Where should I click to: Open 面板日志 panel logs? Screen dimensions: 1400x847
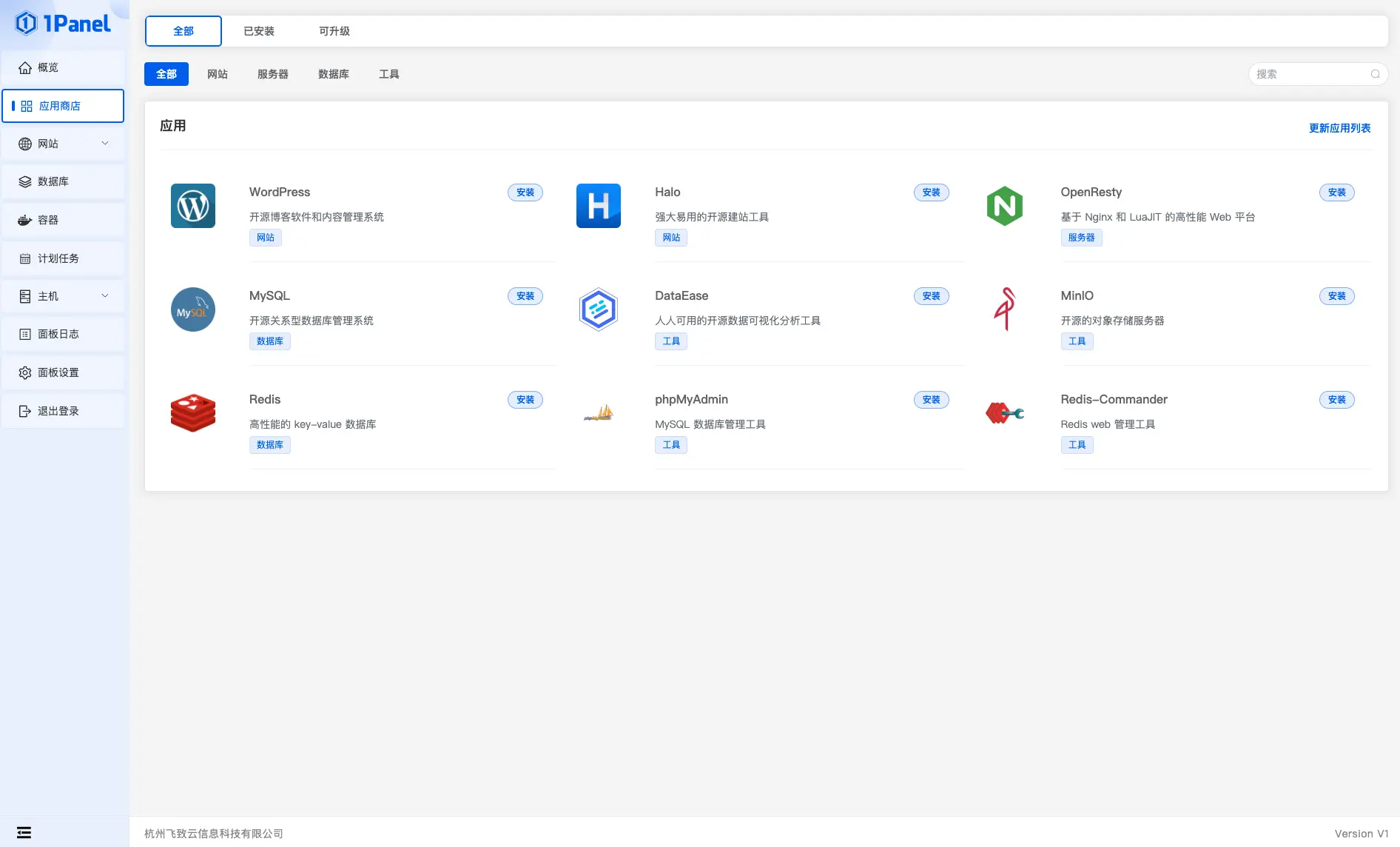(x=63, y=334)
